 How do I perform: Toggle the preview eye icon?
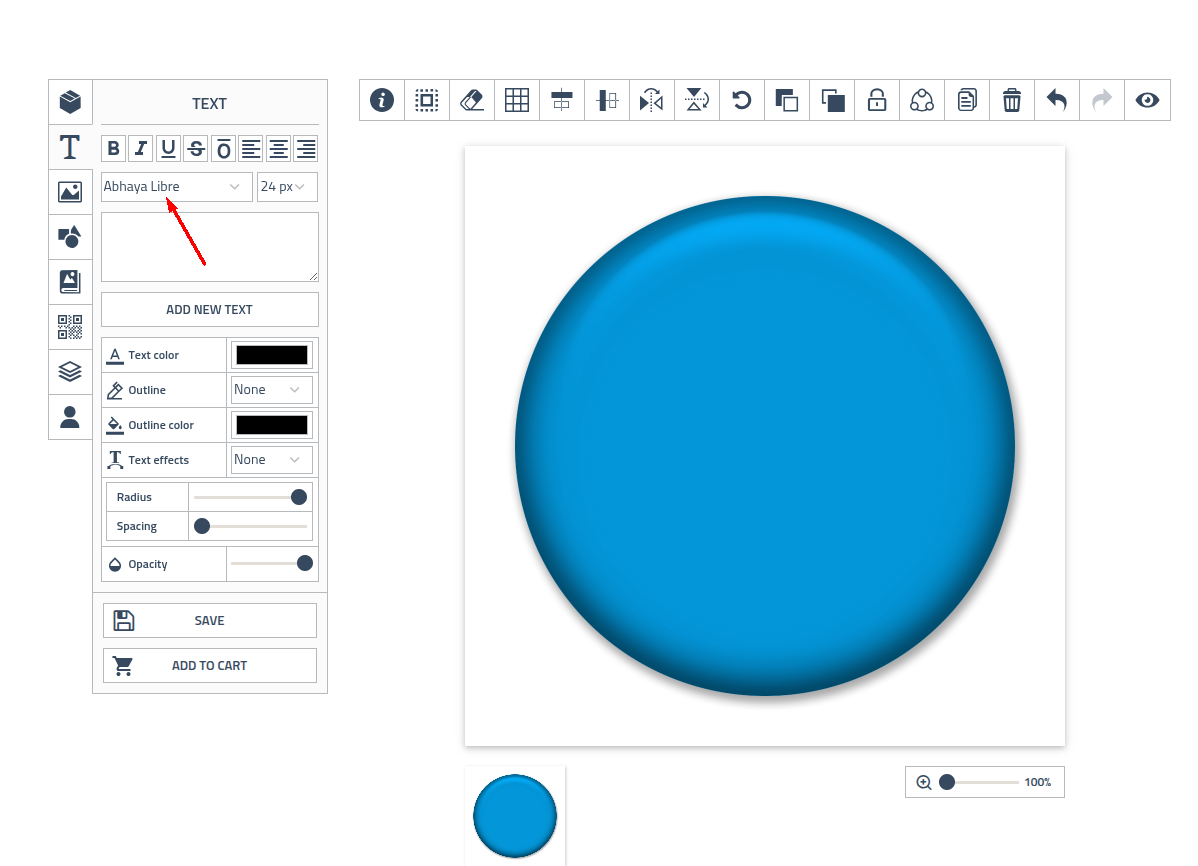point(1148,100)
